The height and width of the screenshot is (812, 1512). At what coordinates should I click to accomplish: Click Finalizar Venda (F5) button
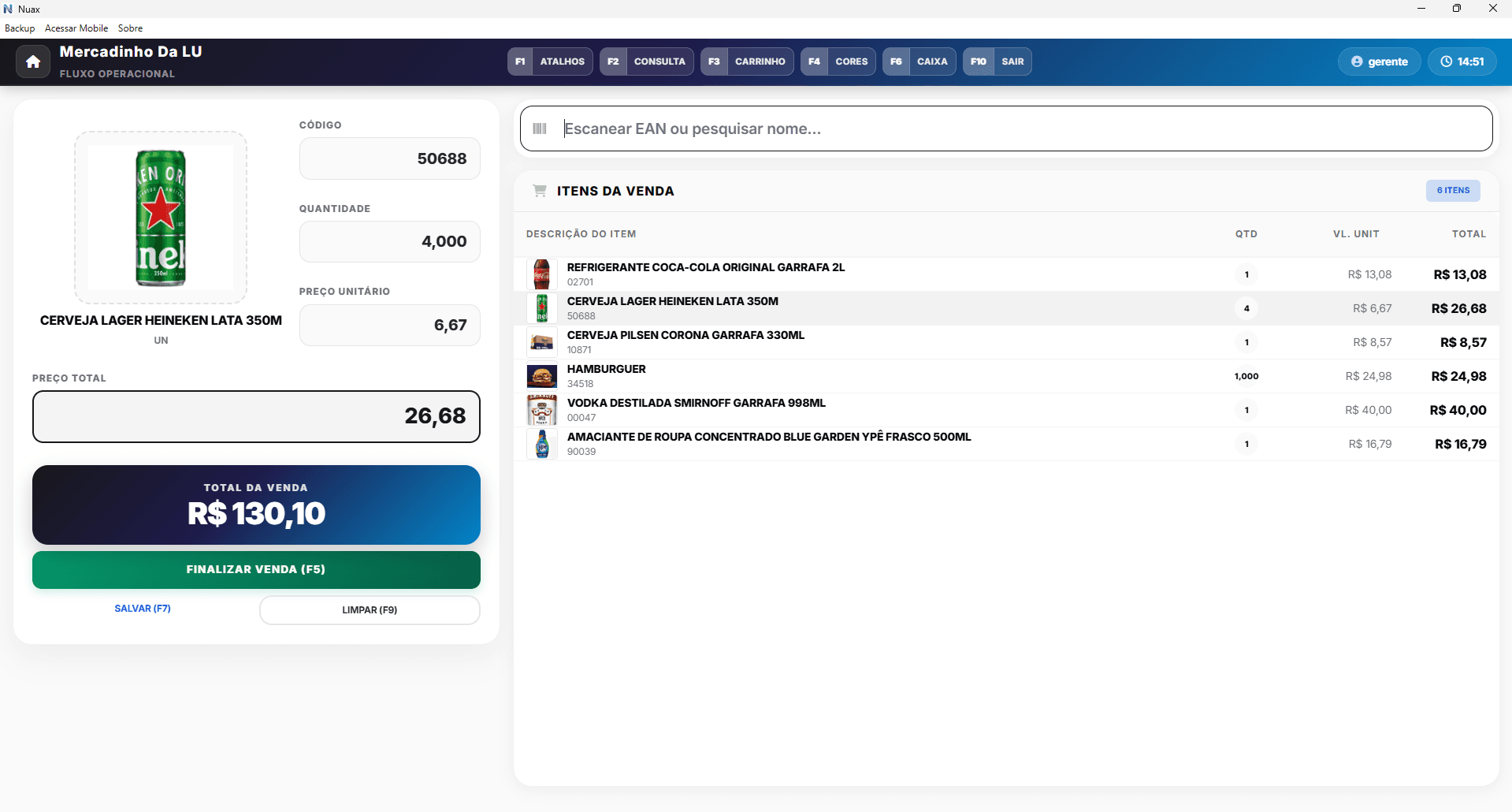pos(256,569)
